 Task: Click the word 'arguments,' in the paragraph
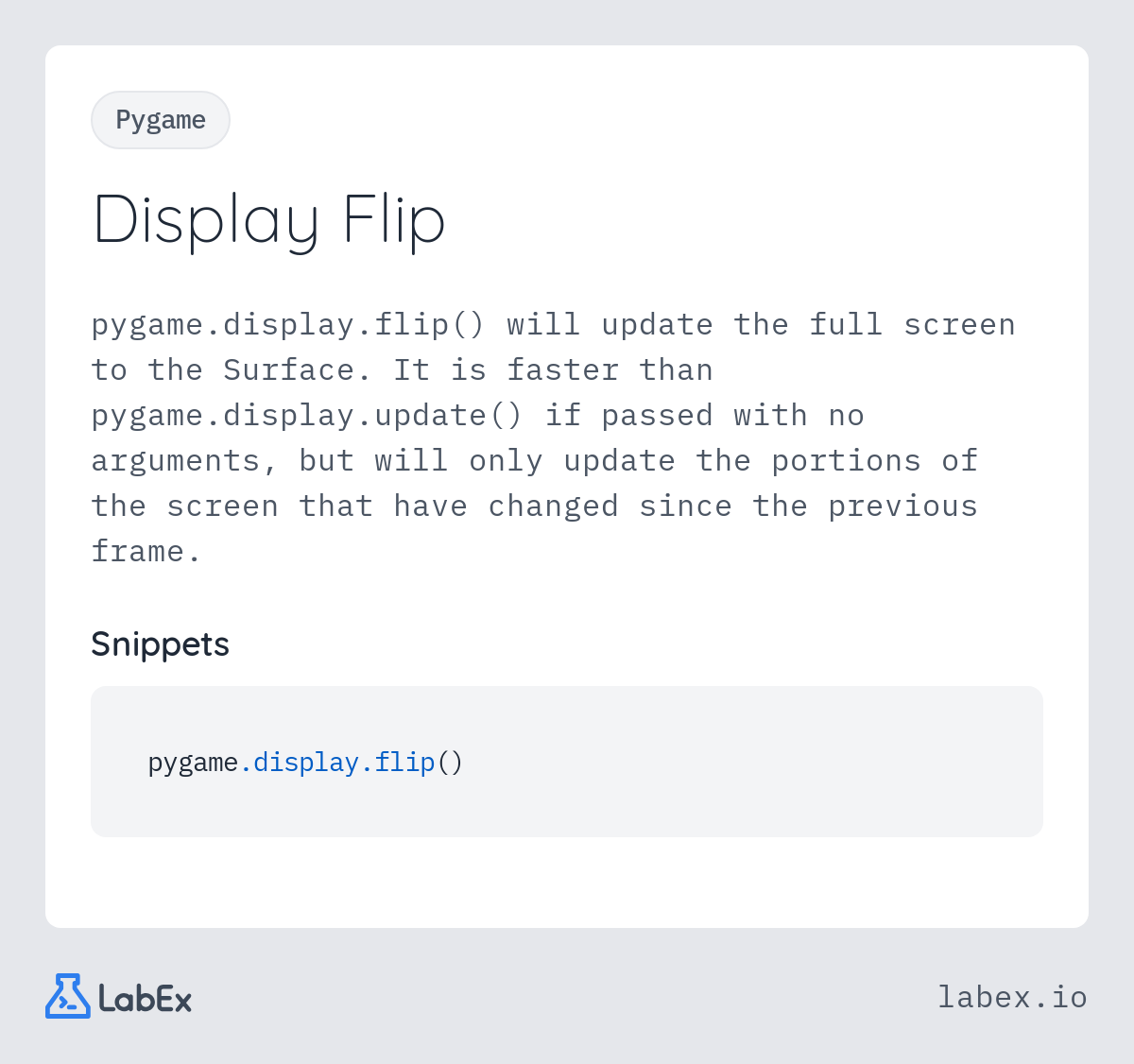[x=184, y=461]
